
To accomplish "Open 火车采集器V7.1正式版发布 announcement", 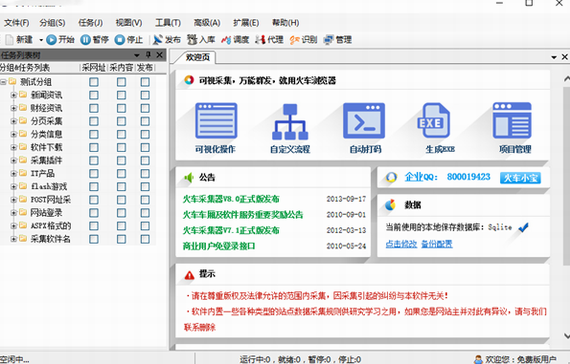I will click(231, 231).
